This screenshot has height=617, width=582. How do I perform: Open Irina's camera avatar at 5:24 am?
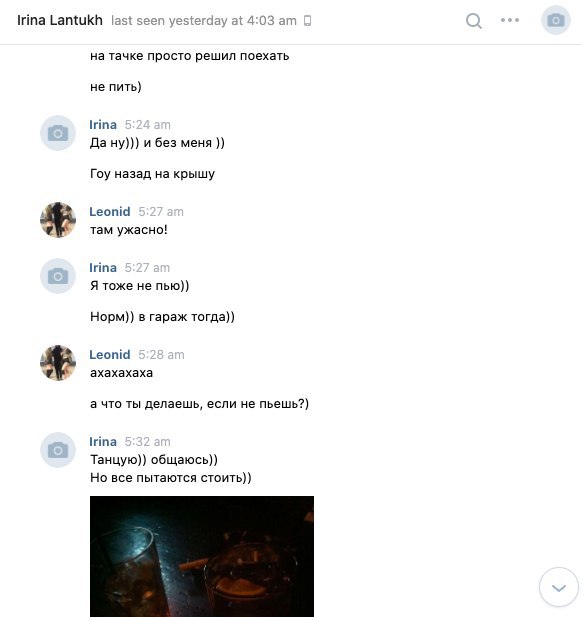coord(58,133)
